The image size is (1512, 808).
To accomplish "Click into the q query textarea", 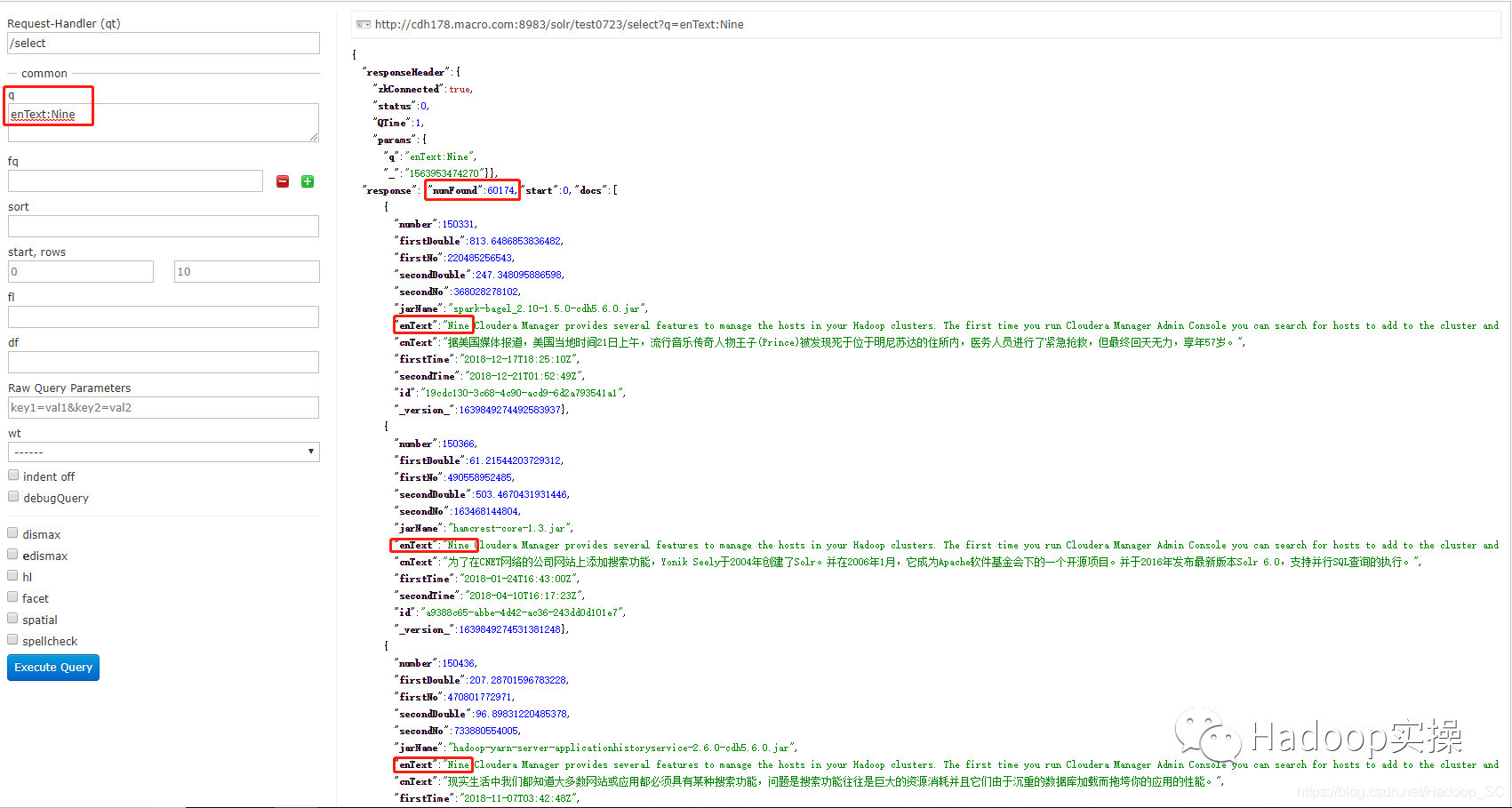I will (x=164, y=122).
